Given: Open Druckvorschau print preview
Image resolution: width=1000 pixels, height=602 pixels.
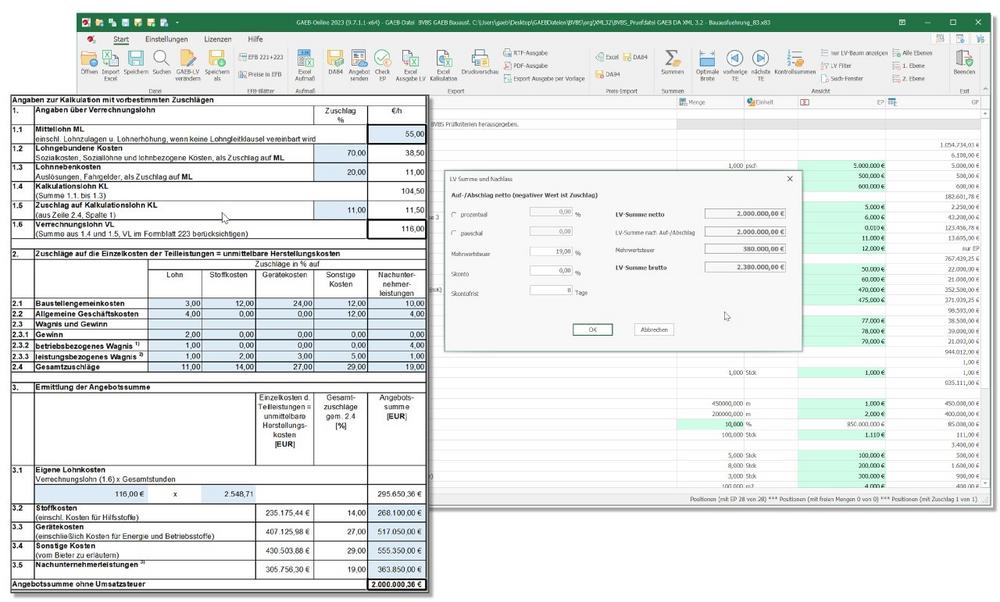Looking at the screenshot, I should click(x=481, y=59).
